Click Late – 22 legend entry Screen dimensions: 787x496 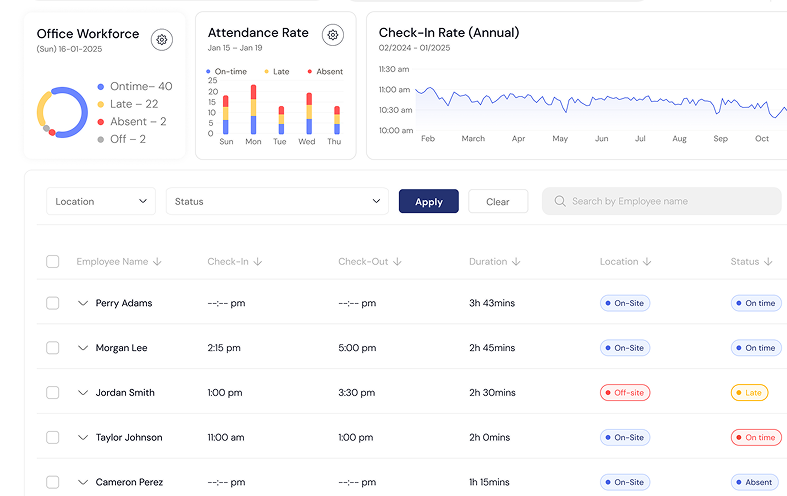pyautogui.click(x=128, y=104)
